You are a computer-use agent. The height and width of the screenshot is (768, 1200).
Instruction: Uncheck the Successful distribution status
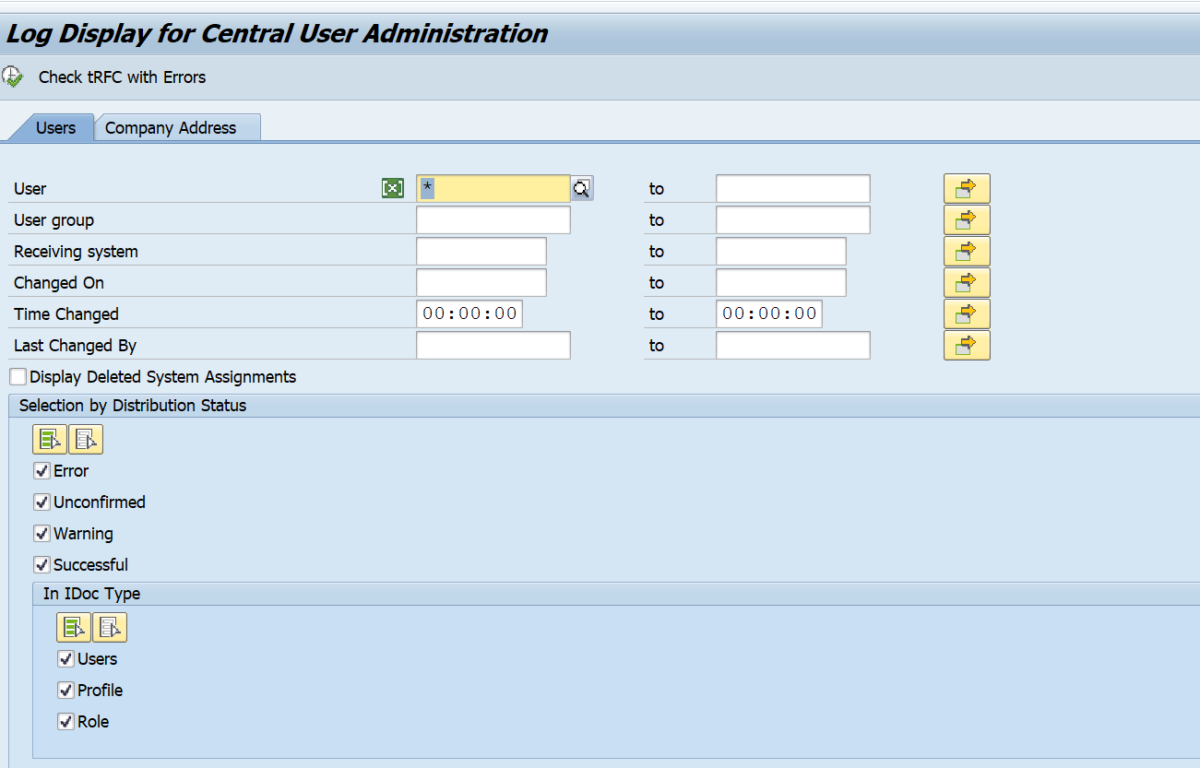pyautogui.click(x=41, y=564)
